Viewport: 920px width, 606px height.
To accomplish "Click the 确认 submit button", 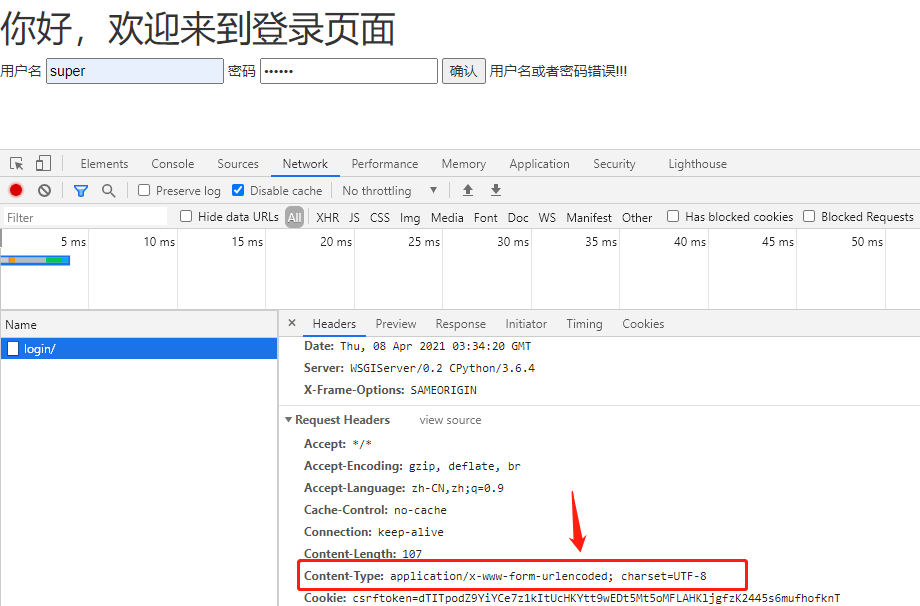I will [464, 71].
